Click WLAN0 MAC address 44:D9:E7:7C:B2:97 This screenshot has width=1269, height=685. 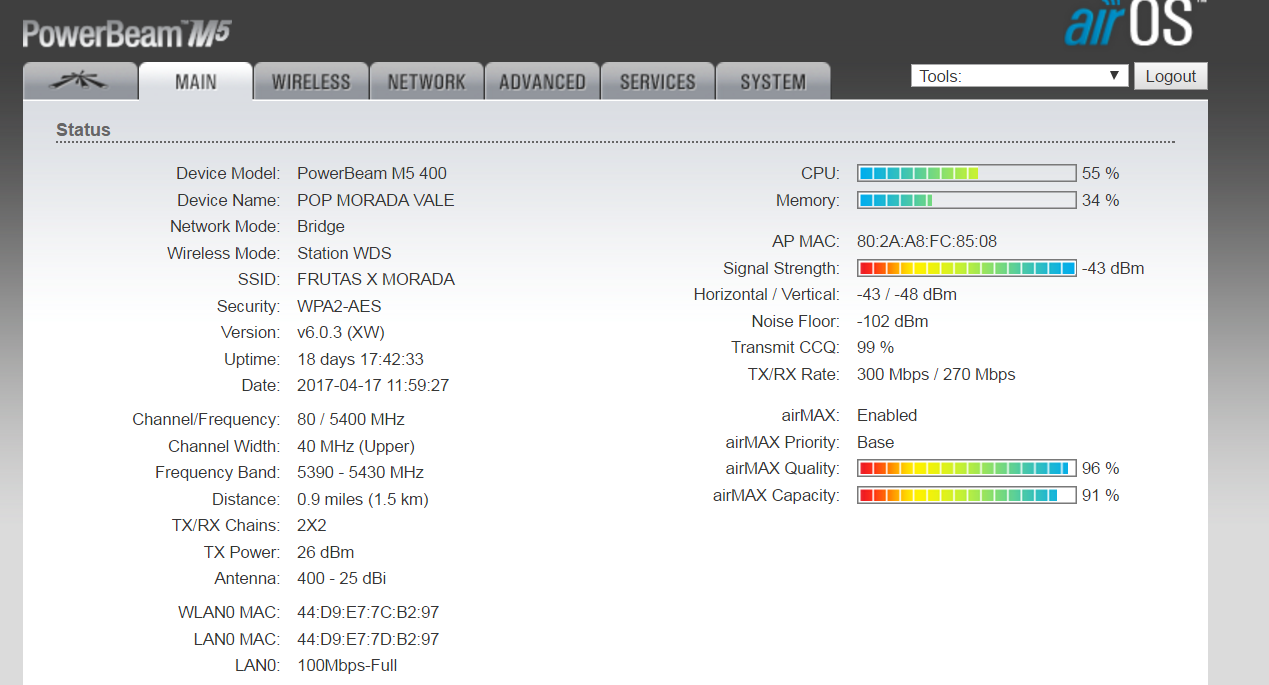click(x=368, y=612)
